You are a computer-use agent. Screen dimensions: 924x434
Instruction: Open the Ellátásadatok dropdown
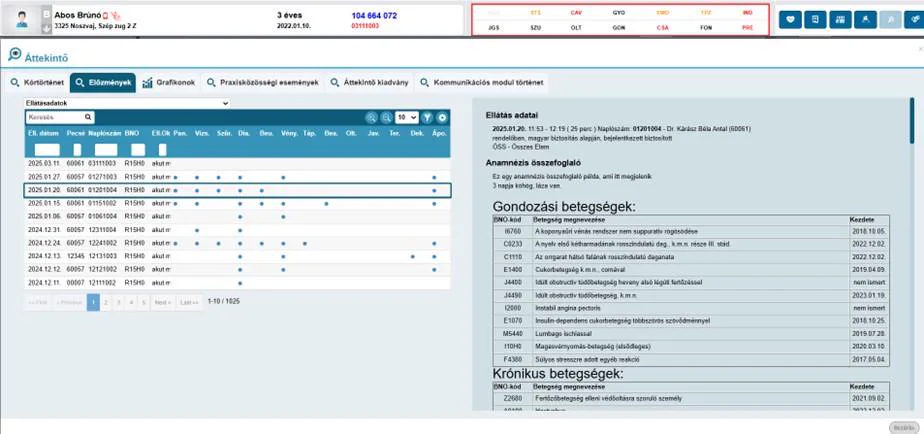(x=127, y=103)
